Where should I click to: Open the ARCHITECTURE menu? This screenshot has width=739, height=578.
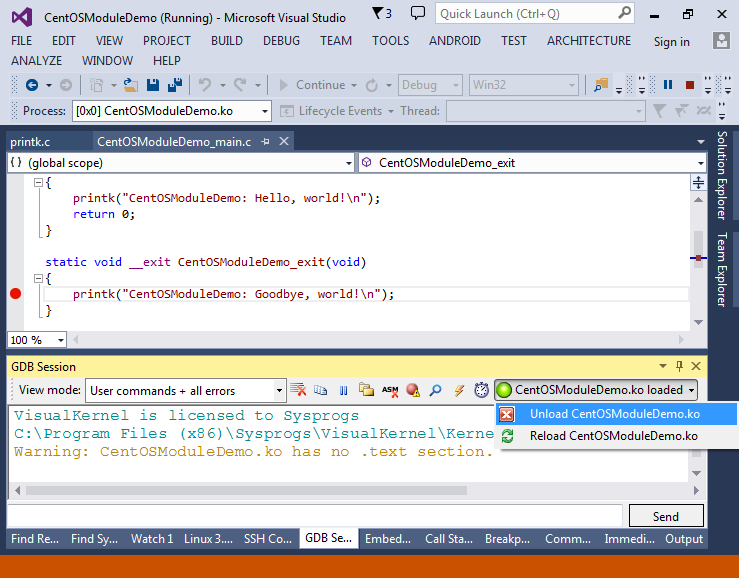pos(589,41)
